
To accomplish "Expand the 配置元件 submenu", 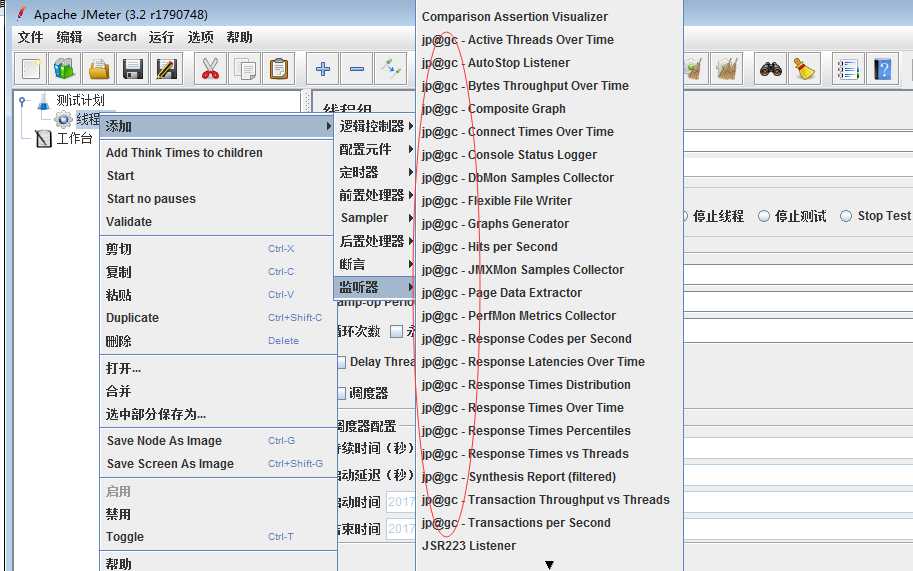I will (376, 149).
